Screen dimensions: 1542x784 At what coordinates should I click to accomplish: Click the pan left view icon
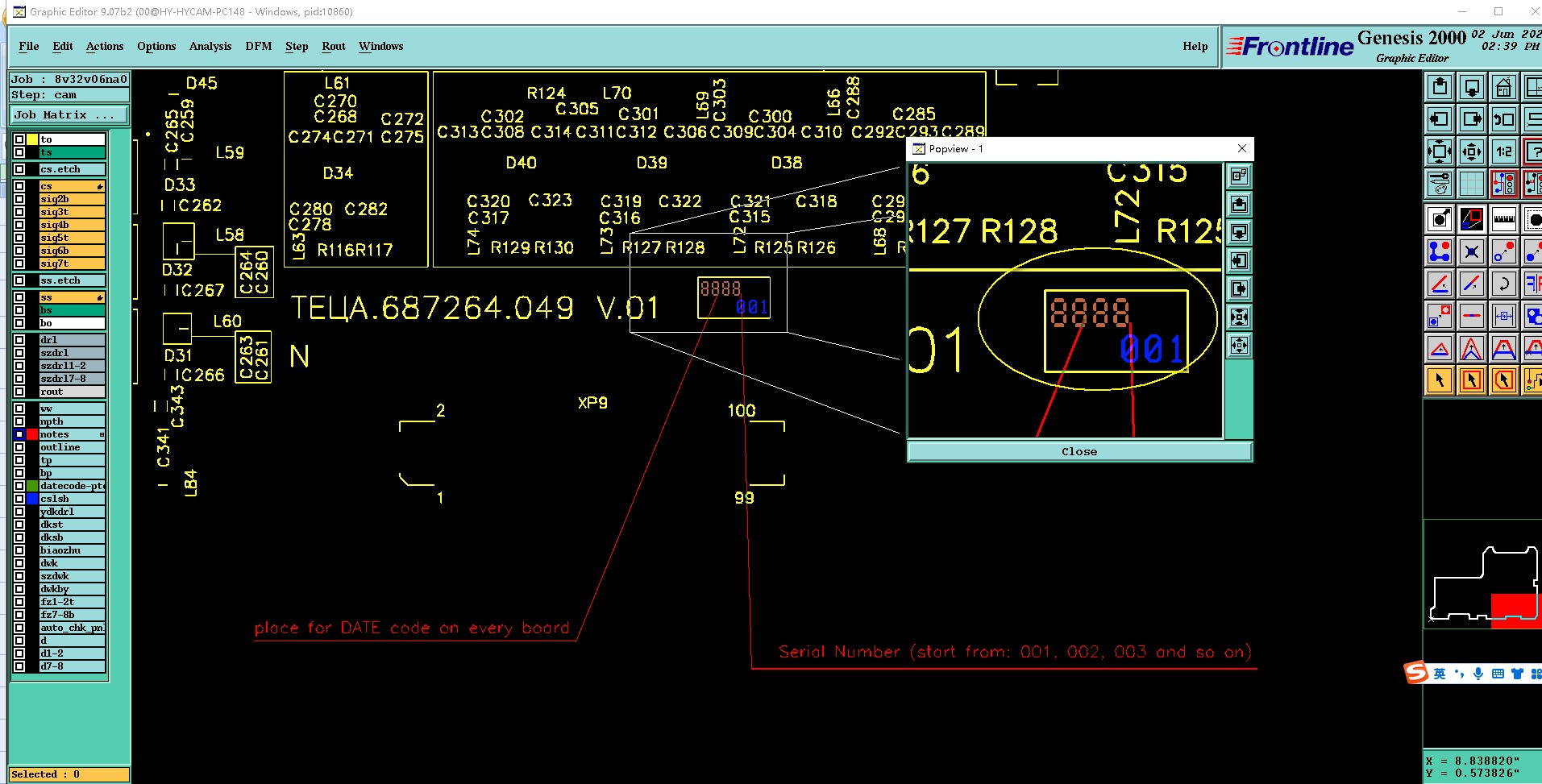tap(1440, 119)
